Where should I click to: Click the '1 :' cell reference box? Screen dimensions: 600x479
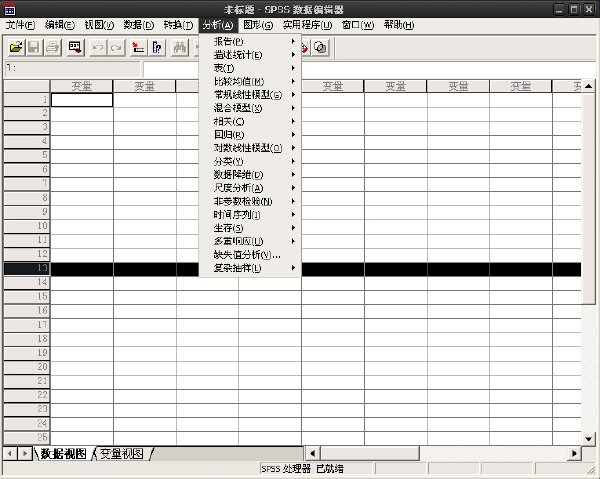coord(73,69)
